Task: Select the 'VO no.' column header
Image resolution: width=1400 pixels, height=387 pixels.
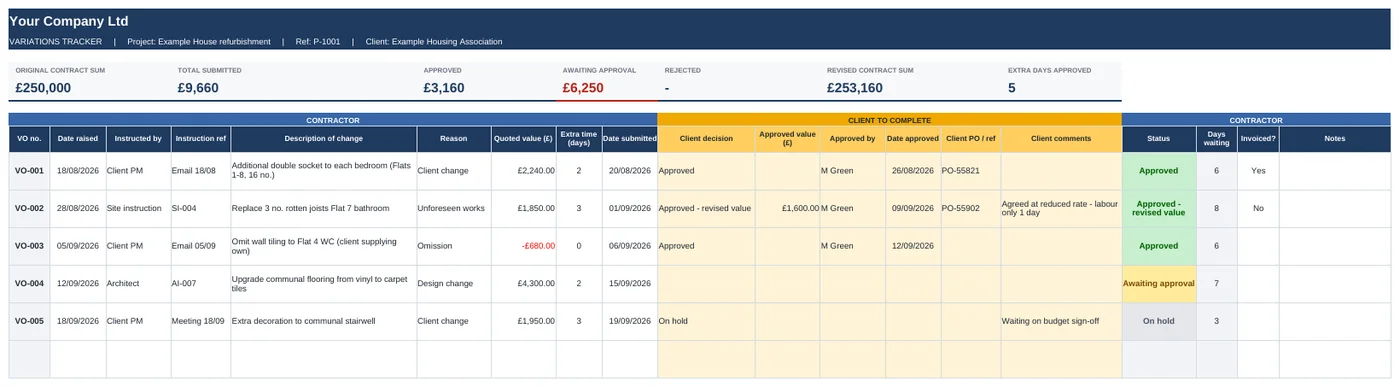Action: click(x=29, y=139)
